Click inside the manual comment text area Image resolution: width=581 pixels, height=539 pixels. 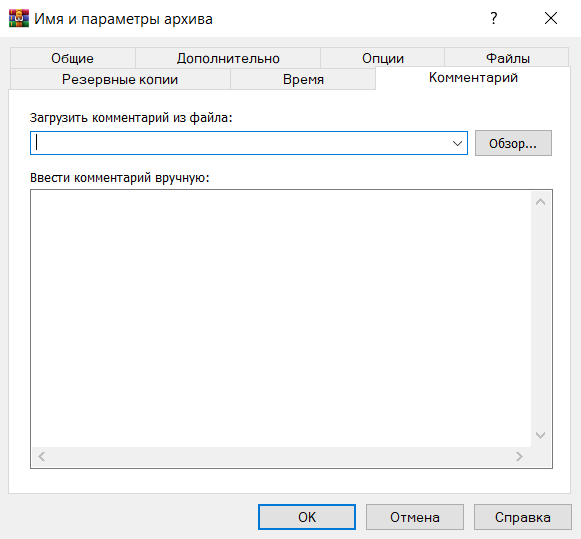coord(281,319)
